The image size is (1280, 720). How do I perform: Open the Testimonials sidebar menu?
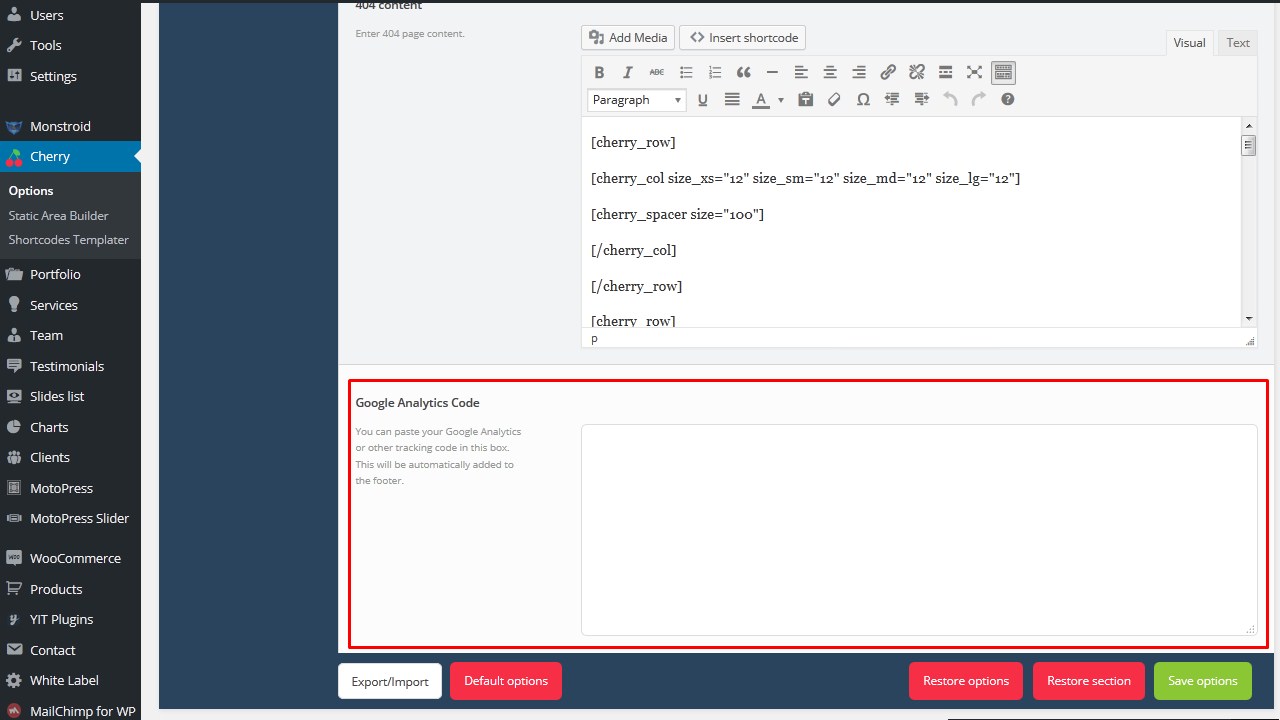70,366
